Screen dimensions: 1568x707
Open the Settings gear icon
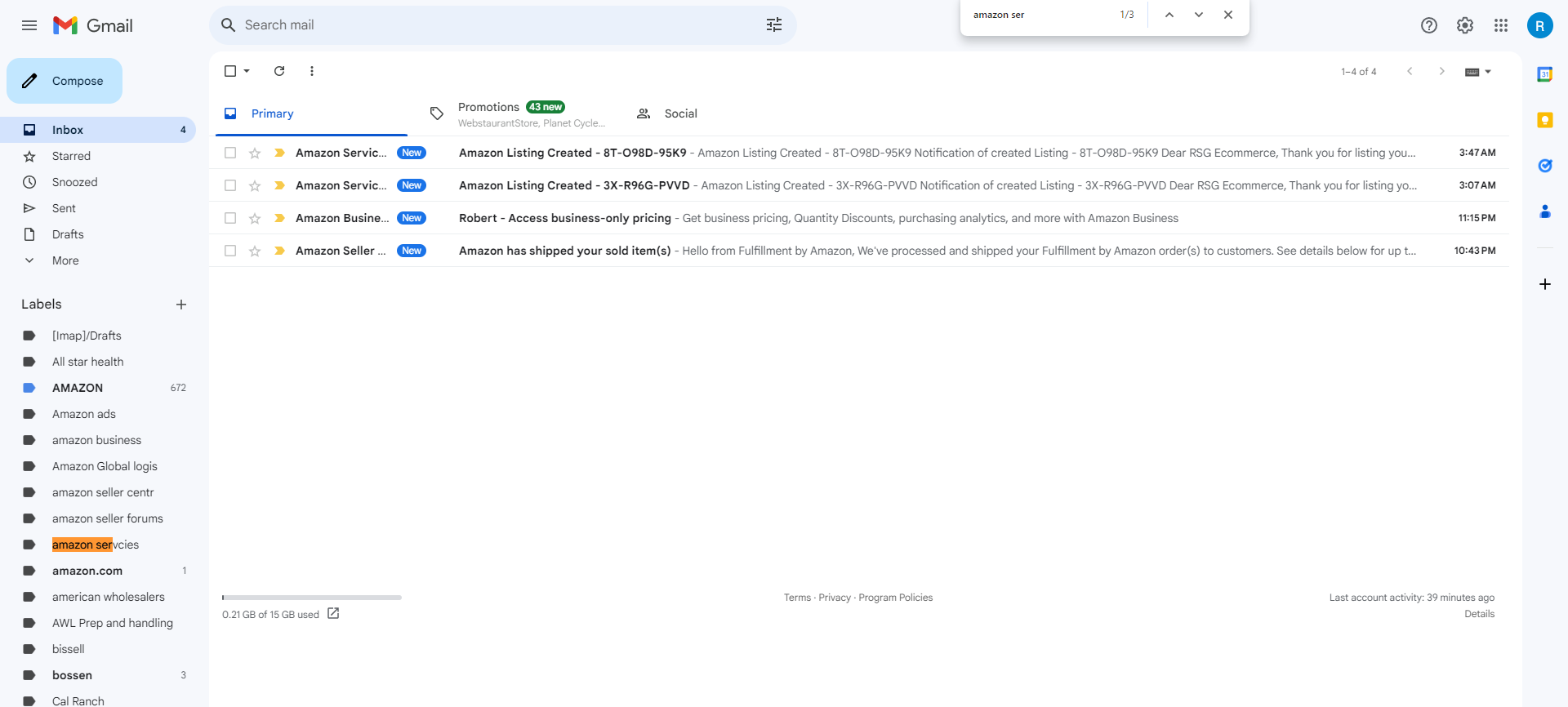[1465, 25]
